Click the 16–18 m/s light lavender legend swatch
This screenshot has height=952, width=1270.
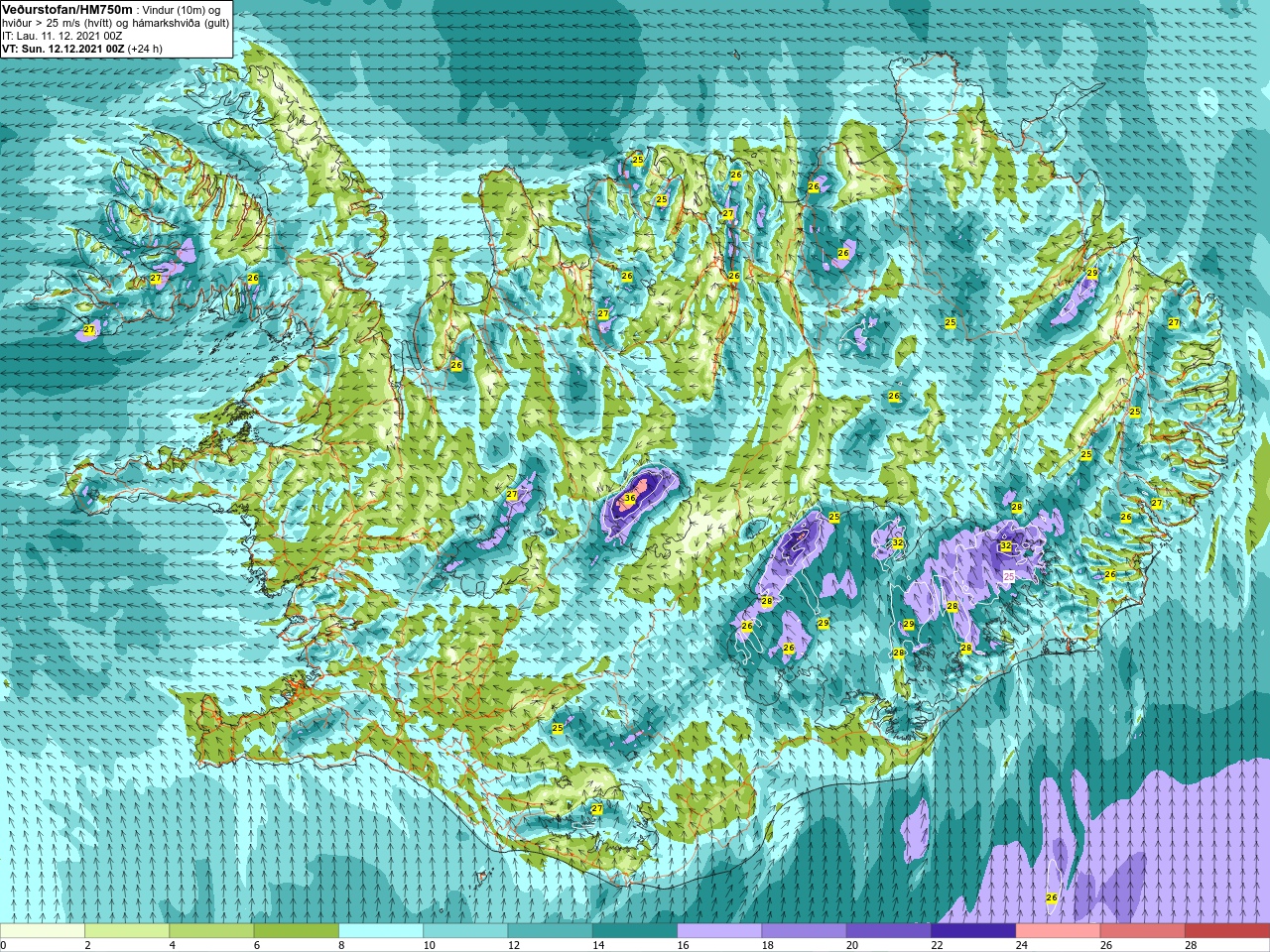(719, 931)
